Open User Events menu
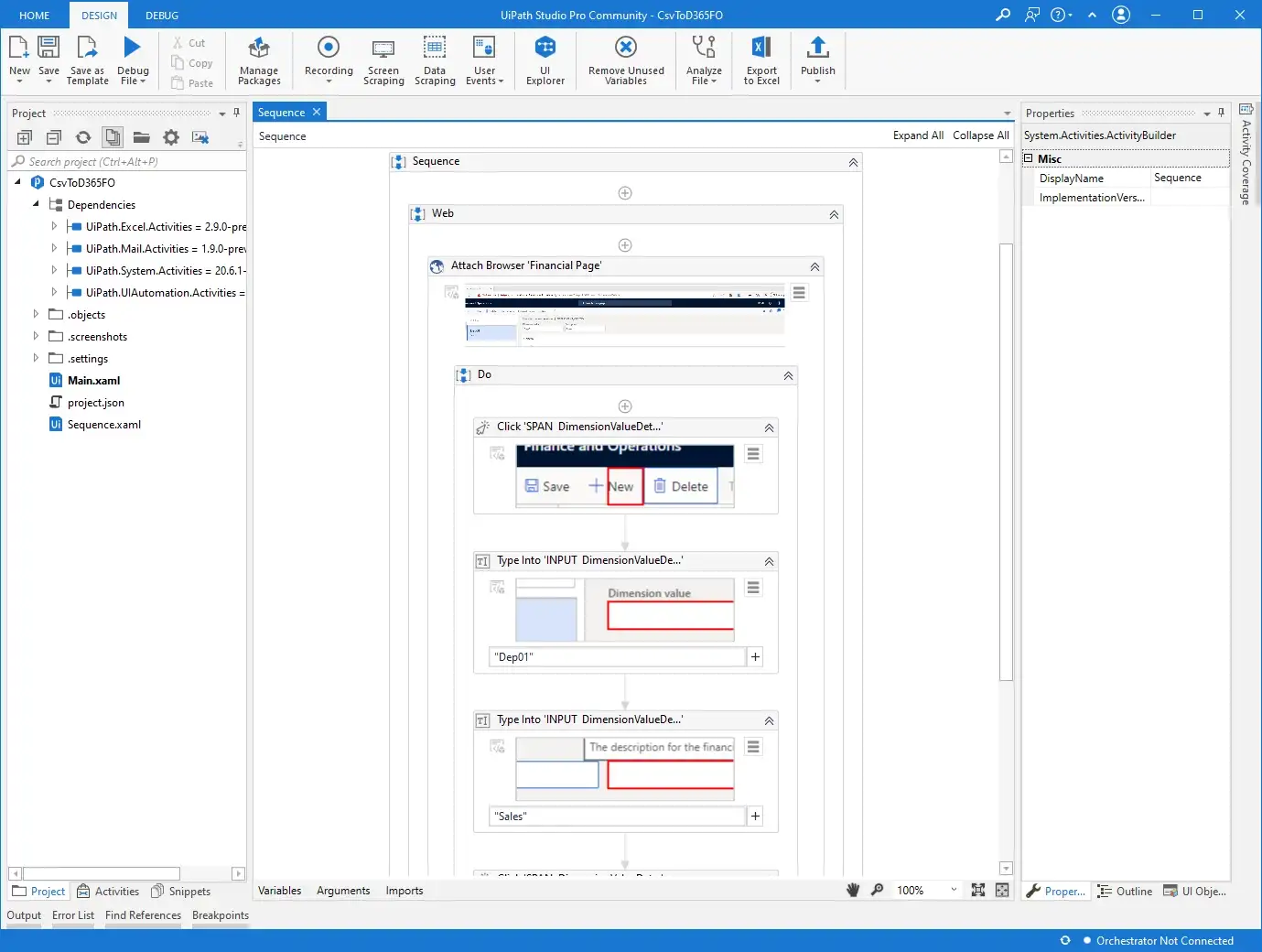The width and height of the screenshot is (1262, 952). (484, 60)
